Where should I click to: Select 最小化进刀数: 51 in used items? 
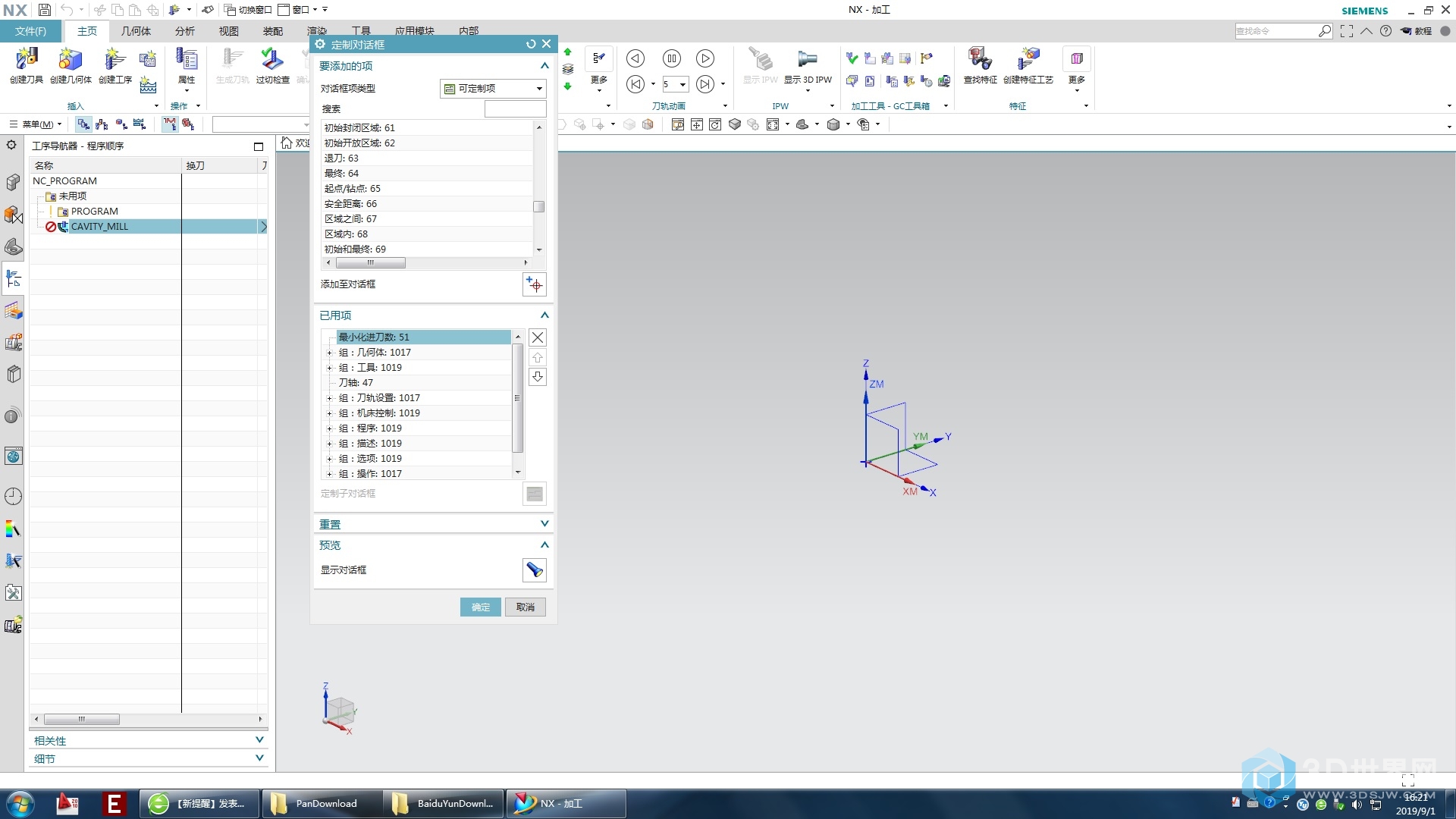(423, 337)
